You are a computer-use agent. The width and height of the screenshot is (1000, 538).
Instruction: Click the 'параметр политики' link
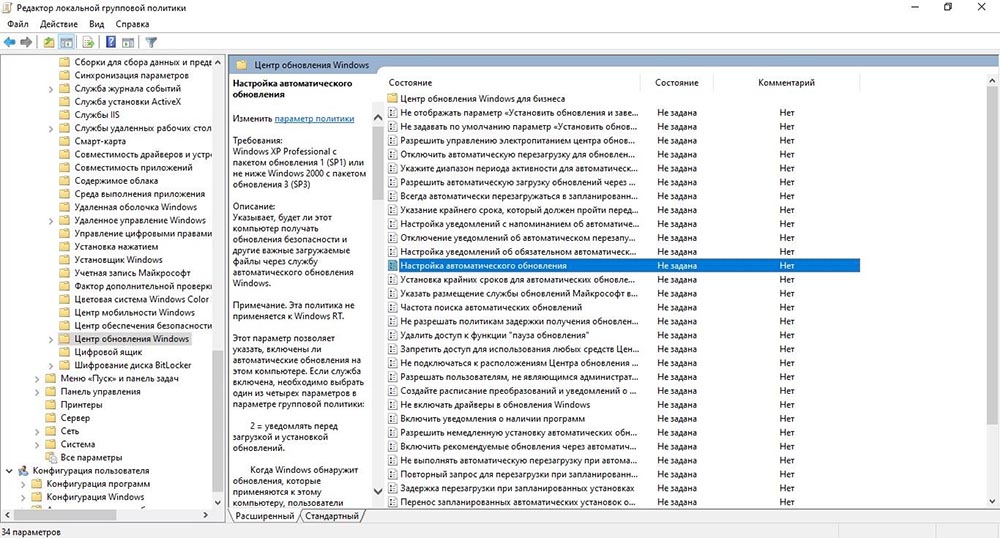pyautogui.click(x=314, y=119)
